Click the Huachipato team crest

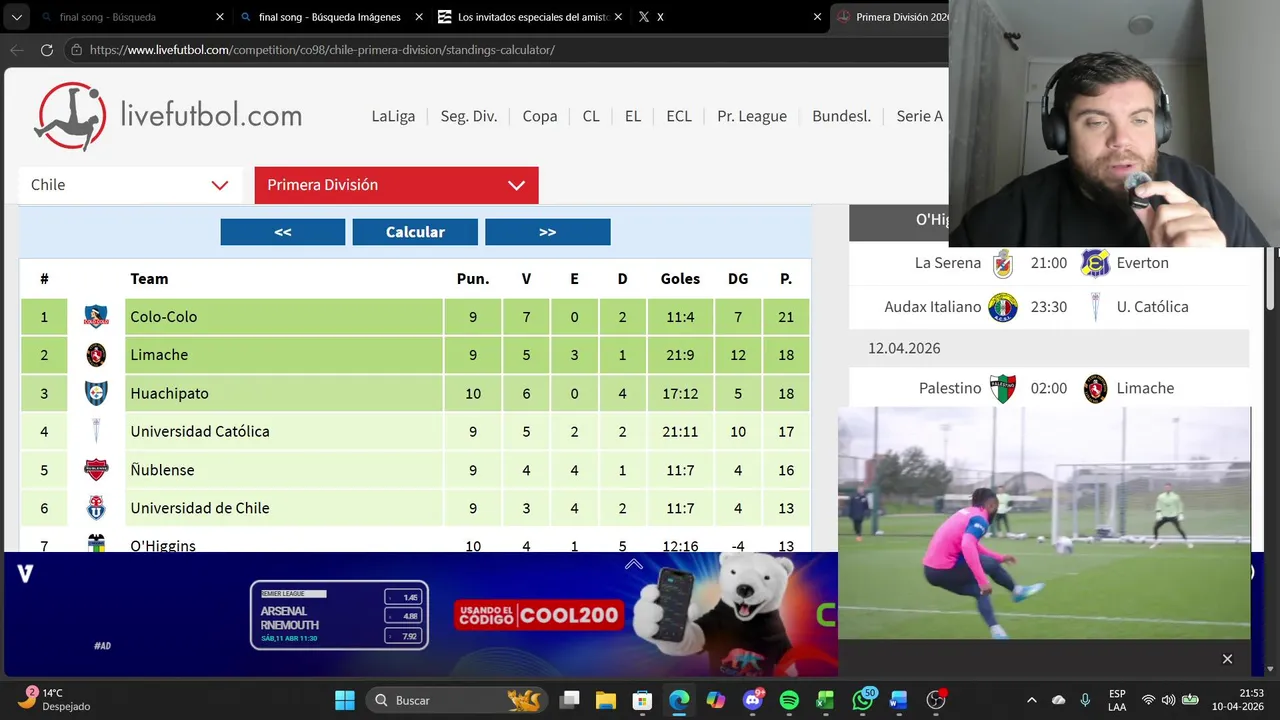point(96,393)
